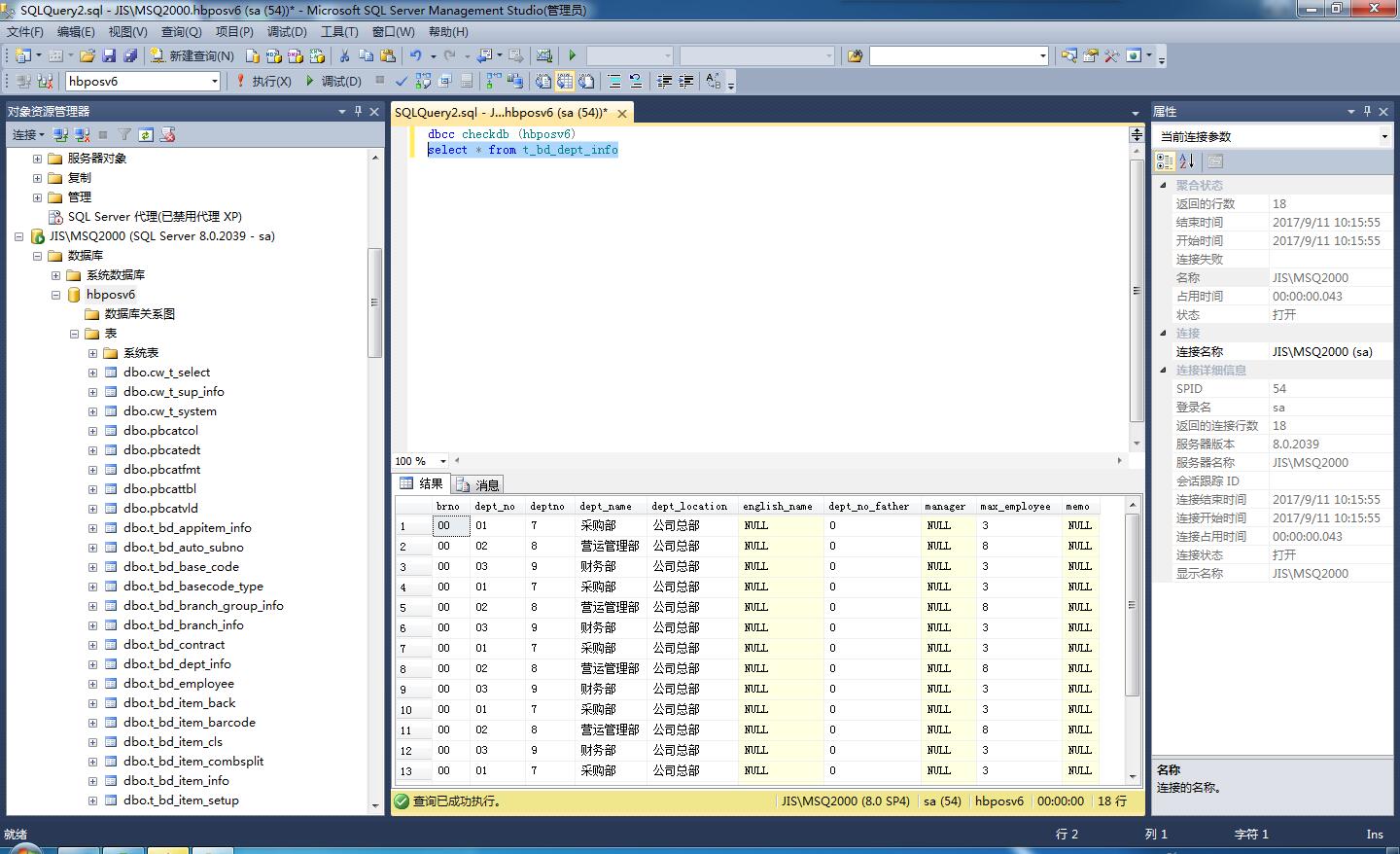This screenshot has width=1400, height=854.
Task: Open the 视图(V) menu
Action: point(127,32)
